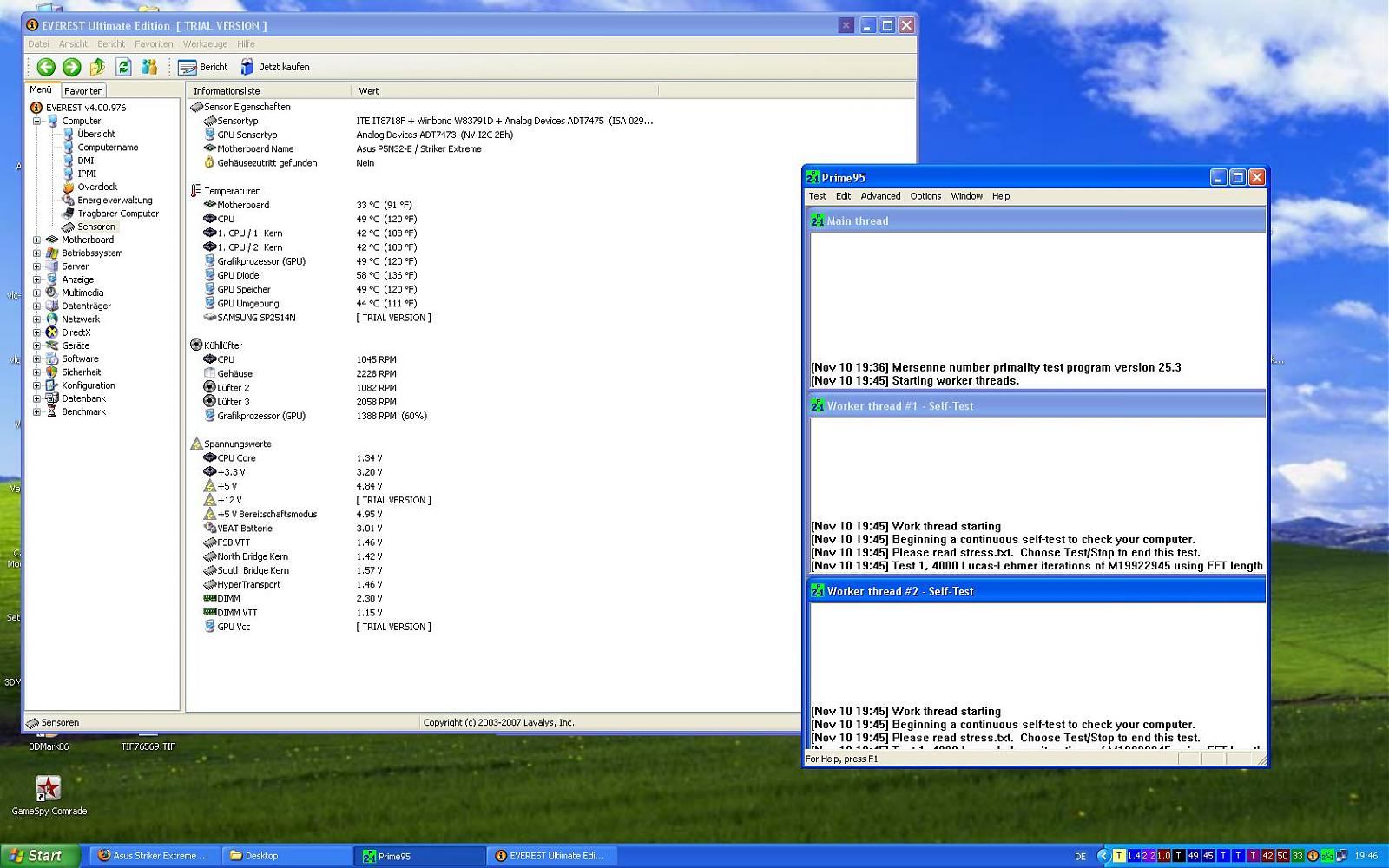Switch to the Menü tab

pyautogui.click(x=41, y=89)
